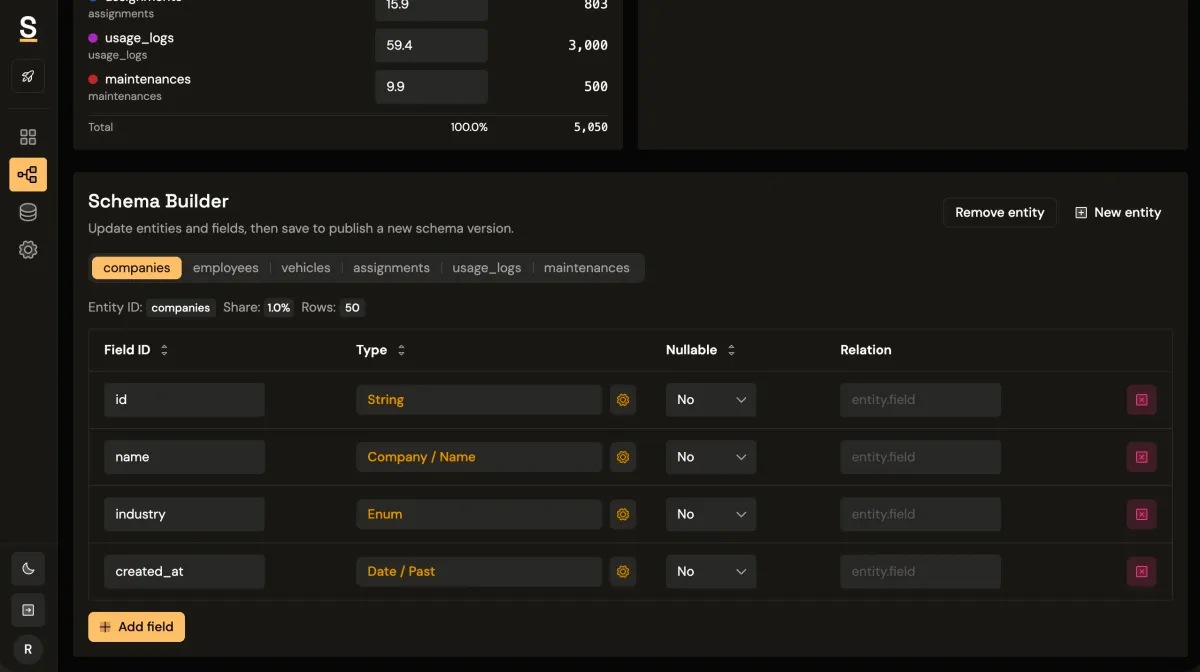
Task: Open the Nullable dropdown for created_at
Action: pos(710,571)
